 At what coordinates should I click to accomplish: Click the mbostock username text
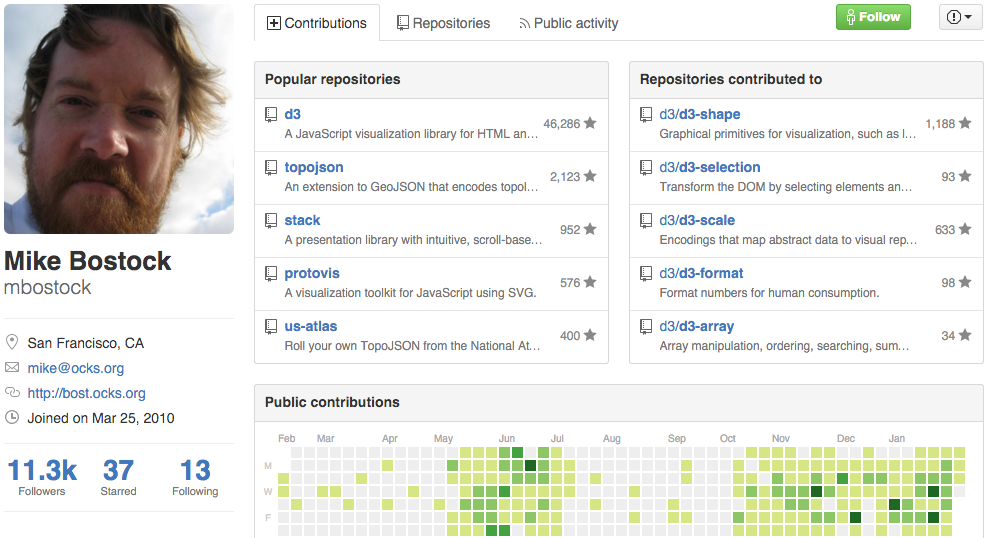(x=47, y=288)
